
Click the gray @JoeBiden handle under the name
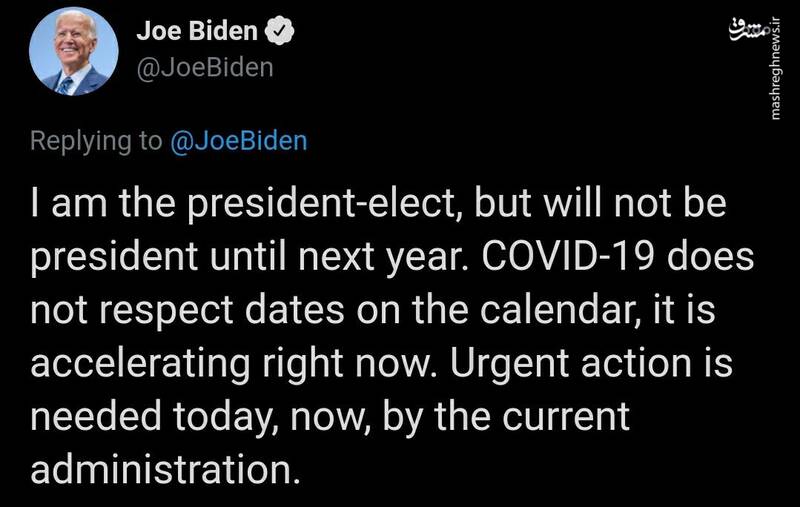[205, 68]
